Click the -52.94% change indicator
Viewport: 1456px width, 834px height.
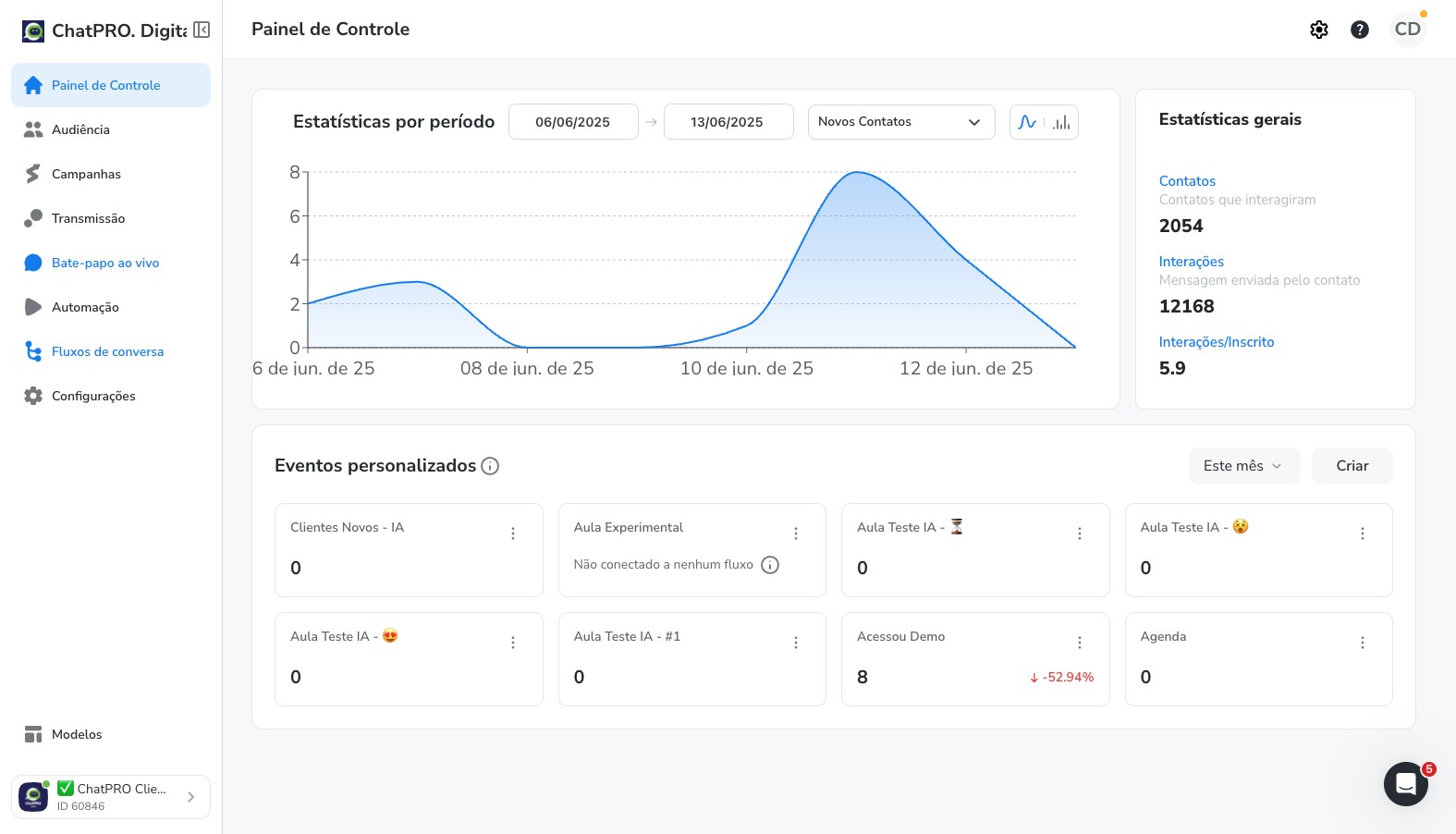[1061, 677]
